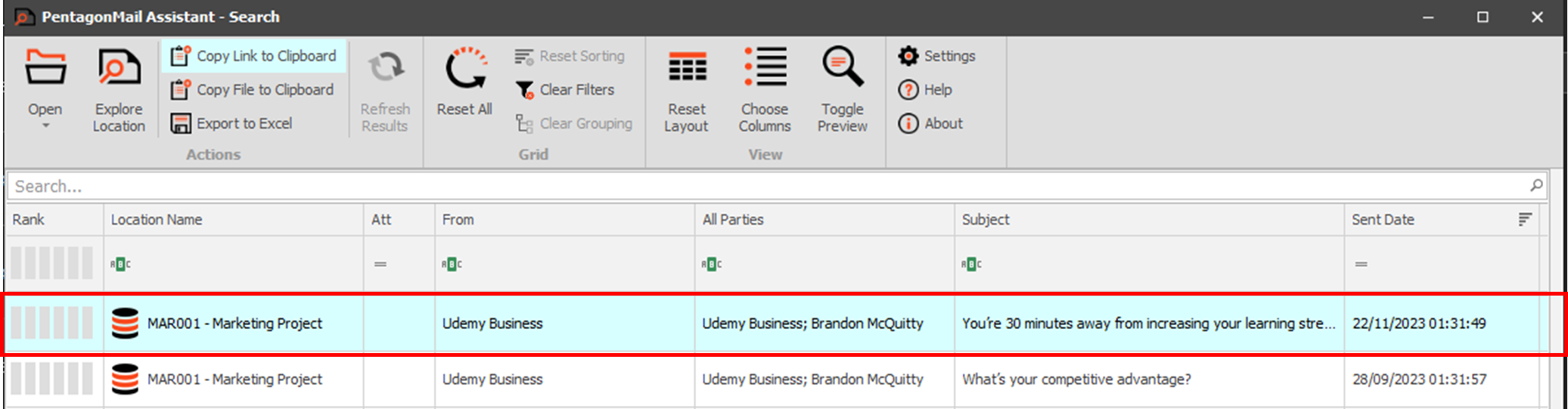1568x409 pixels.
Task: Open the Location Name filter operator
Action: tap(120, 264)
